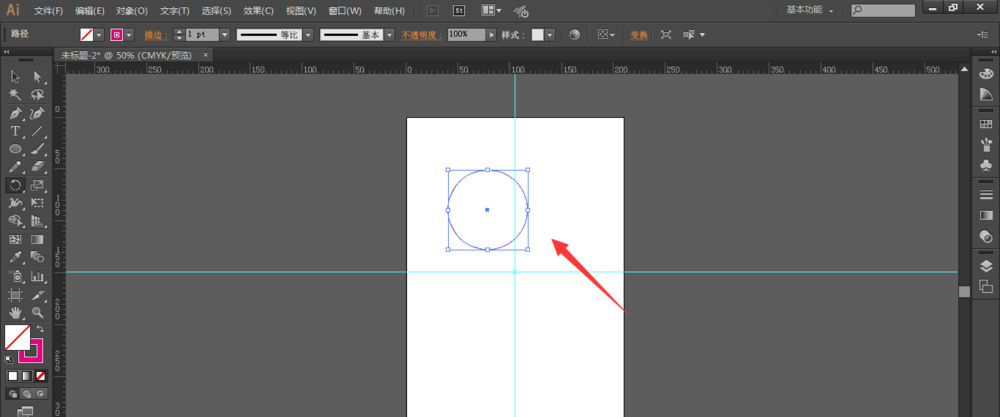The image size is (1000, 417).
Task: Select the Pencil tool
Action: click(15, 167)
